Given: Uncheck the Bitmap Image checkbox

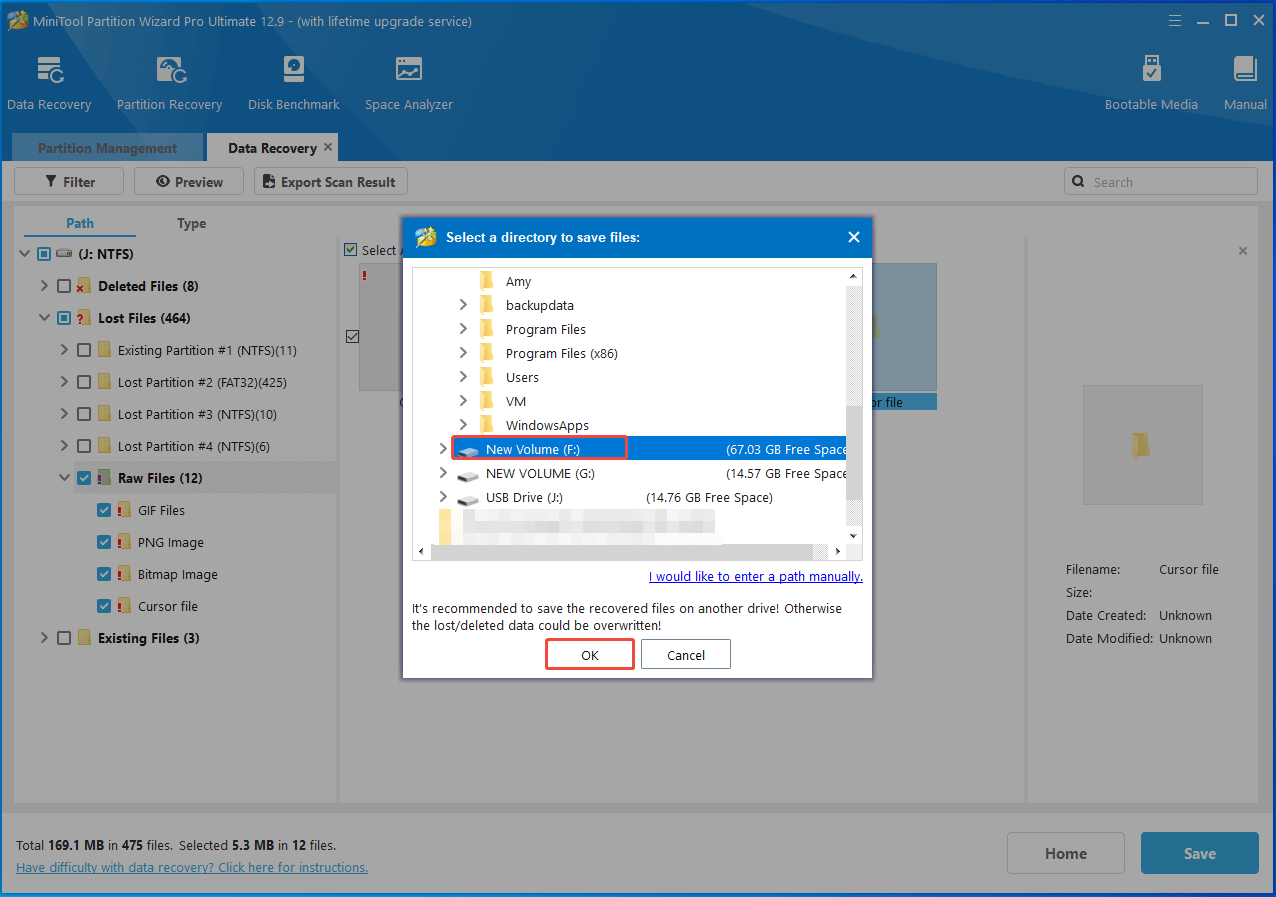Looking at the screenshot, I should [x=104, y=574].
